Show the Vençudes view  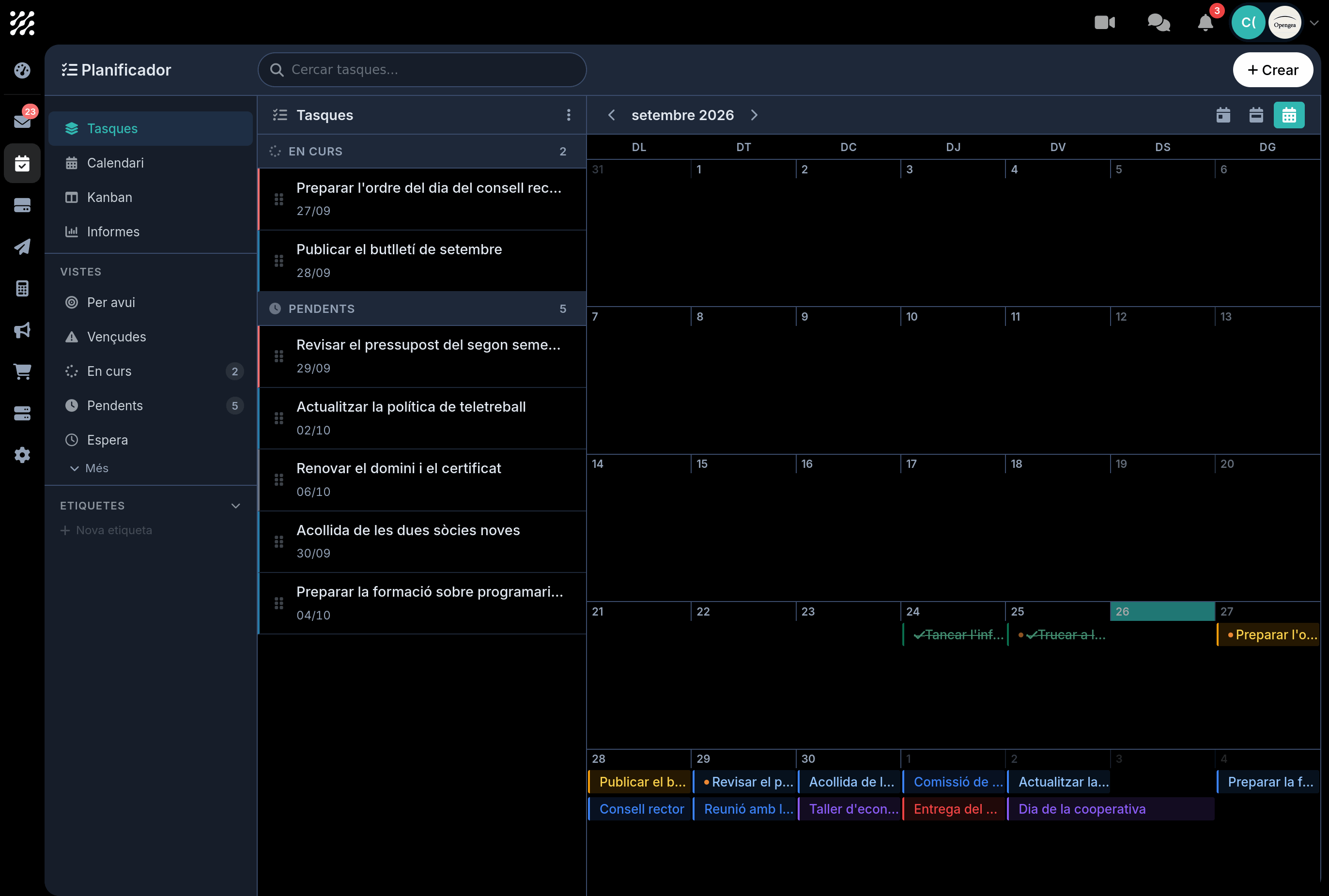pyautogui.click(x=150, y=337)
